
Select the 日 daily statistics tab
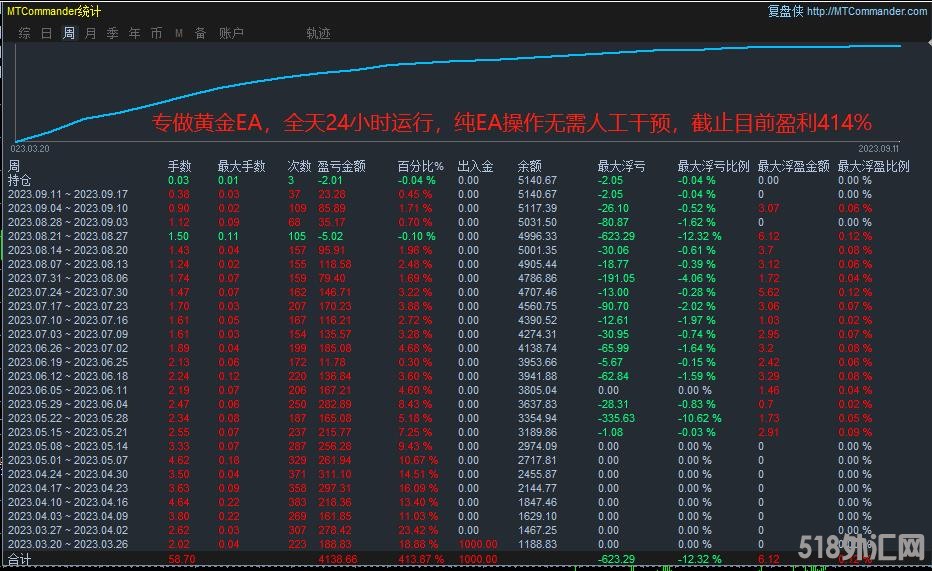click(46, 33)
